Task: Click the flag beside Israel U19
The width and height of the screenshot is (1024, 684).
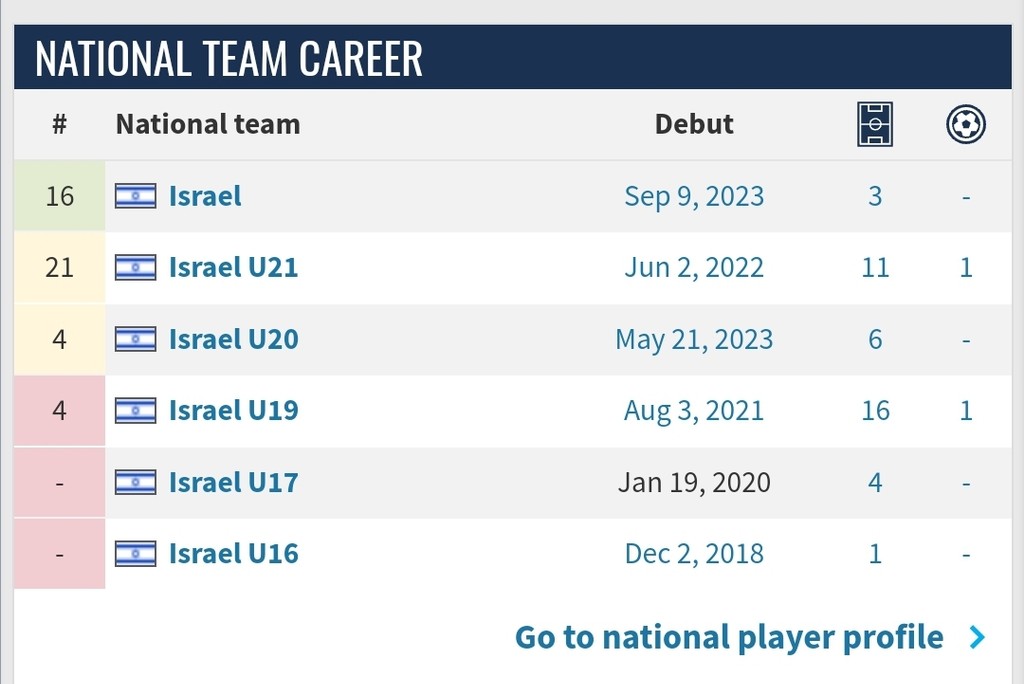Action: click(x=136, y=410)
